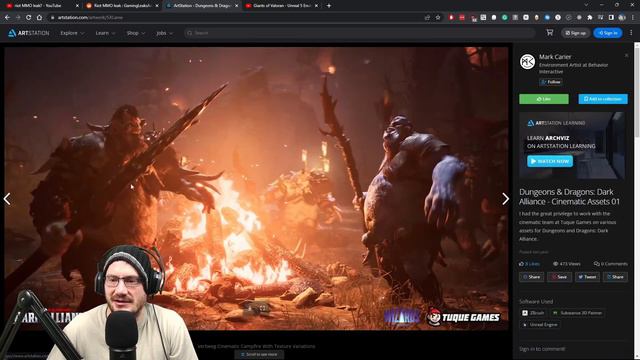Image resolution: width=640 pixels, height=360 pixels.
Task: Reload the page with the refresh icon
Action: pos(29,18)
